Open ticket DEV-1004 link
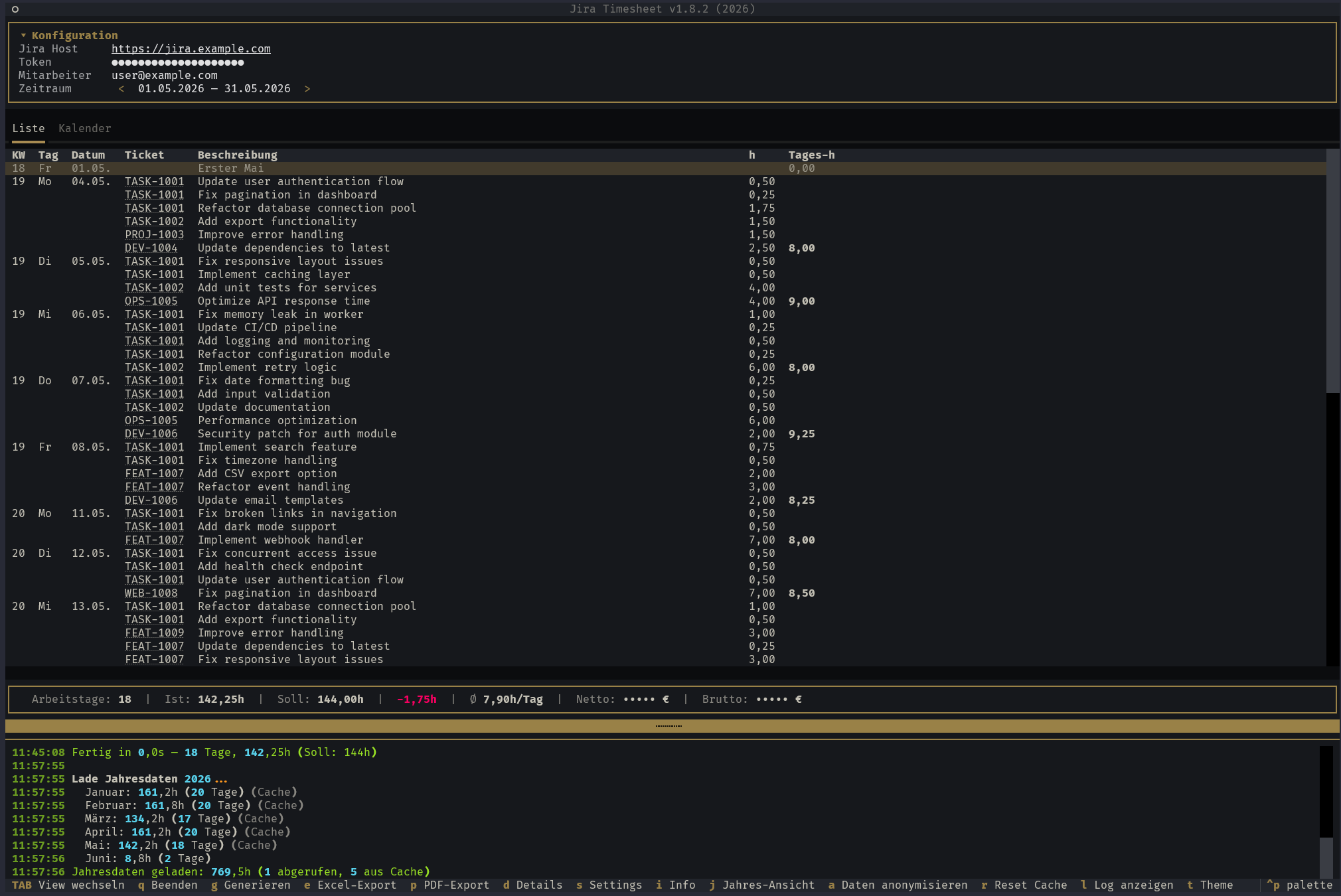This screenshot has width=1341, height=896. tap(151, 248)
